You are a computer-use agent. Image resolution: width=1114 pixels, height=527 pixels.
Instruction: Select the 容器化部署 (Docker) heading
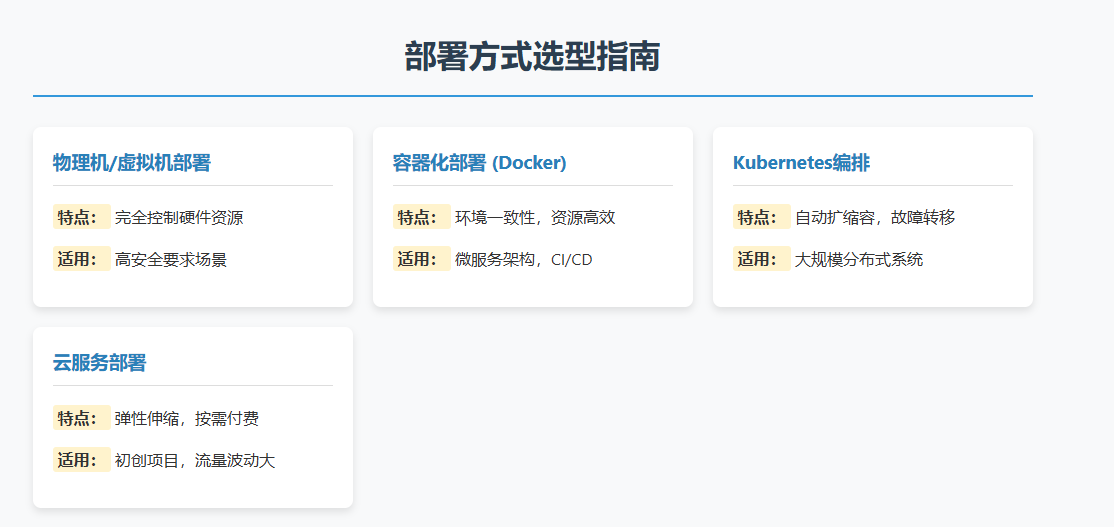(x=479, y=163)
